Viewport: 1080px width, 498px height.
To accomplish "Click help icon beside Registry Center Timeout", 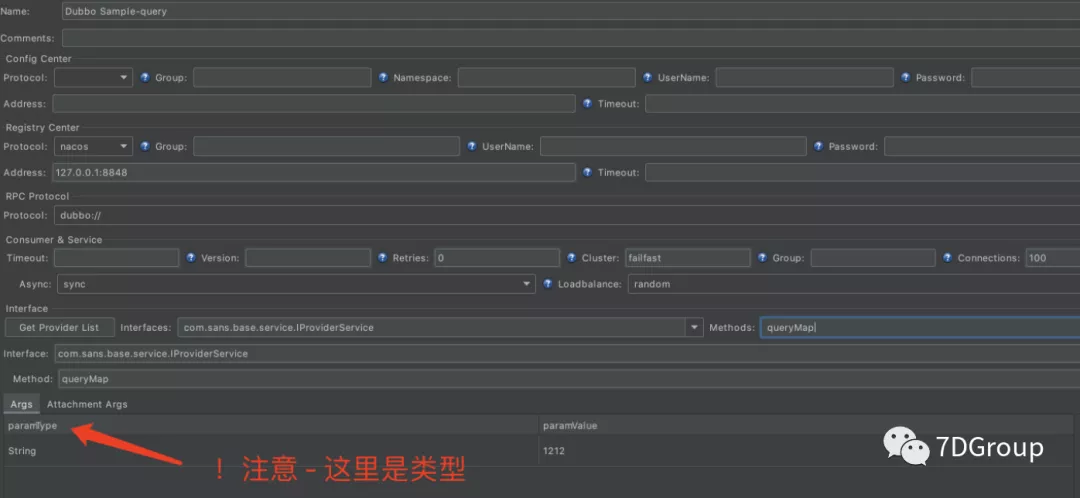I will click(x=588, y=172).
